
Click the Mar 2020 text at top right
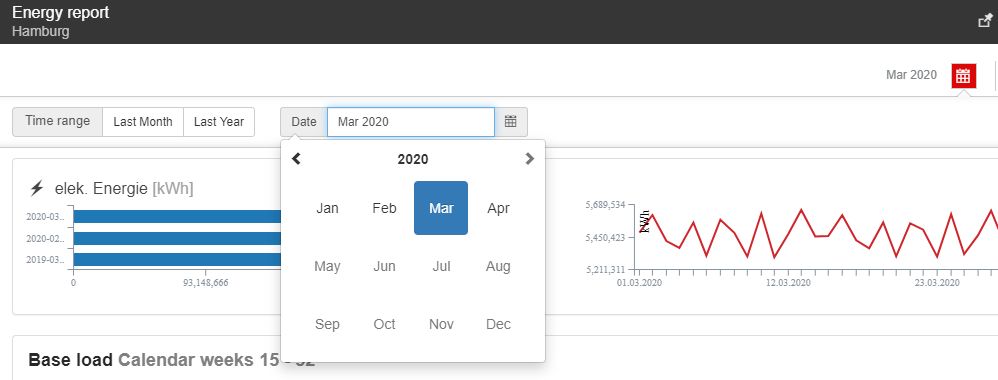coord(911,75)
